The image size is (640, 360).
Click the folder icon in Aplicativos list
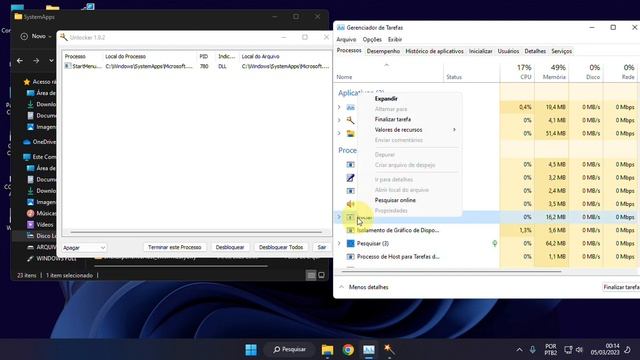click(x=350, y=133)
